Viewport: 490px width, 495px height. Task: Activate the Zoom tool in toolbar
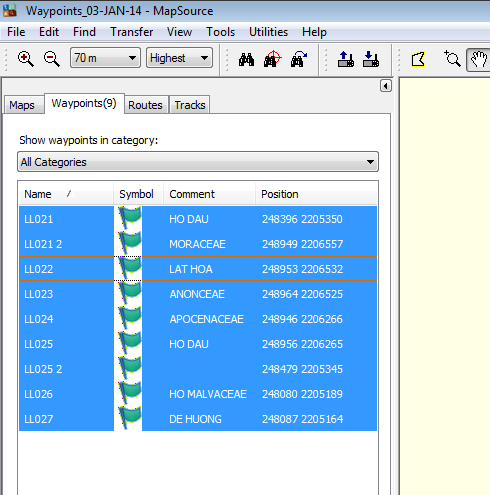click(452, 59)
